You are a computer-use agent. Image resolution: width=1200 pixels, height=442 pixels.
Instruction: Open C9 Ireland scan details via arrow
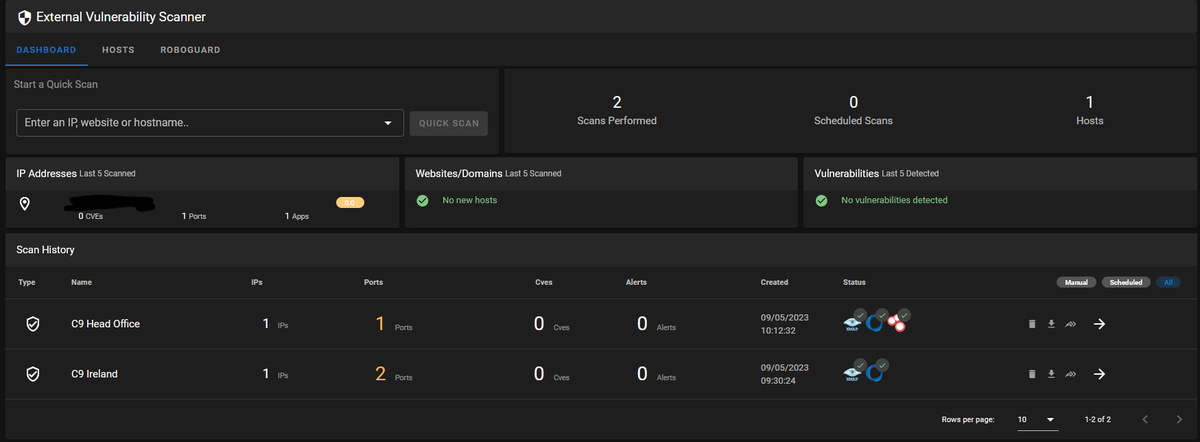tap(1099, 374)
